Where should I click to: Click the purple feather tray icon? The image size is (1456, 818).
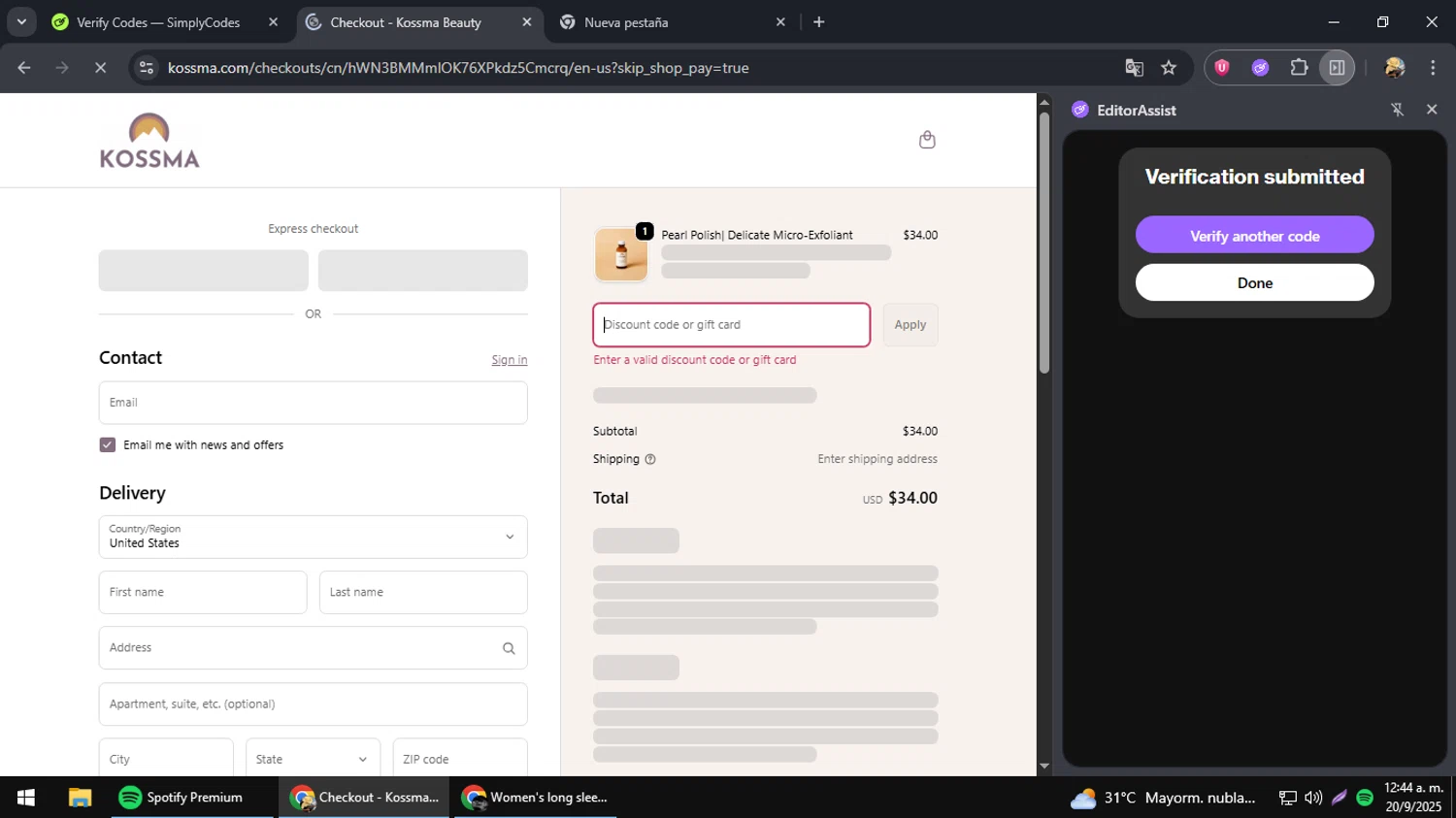click(1340, 798)
